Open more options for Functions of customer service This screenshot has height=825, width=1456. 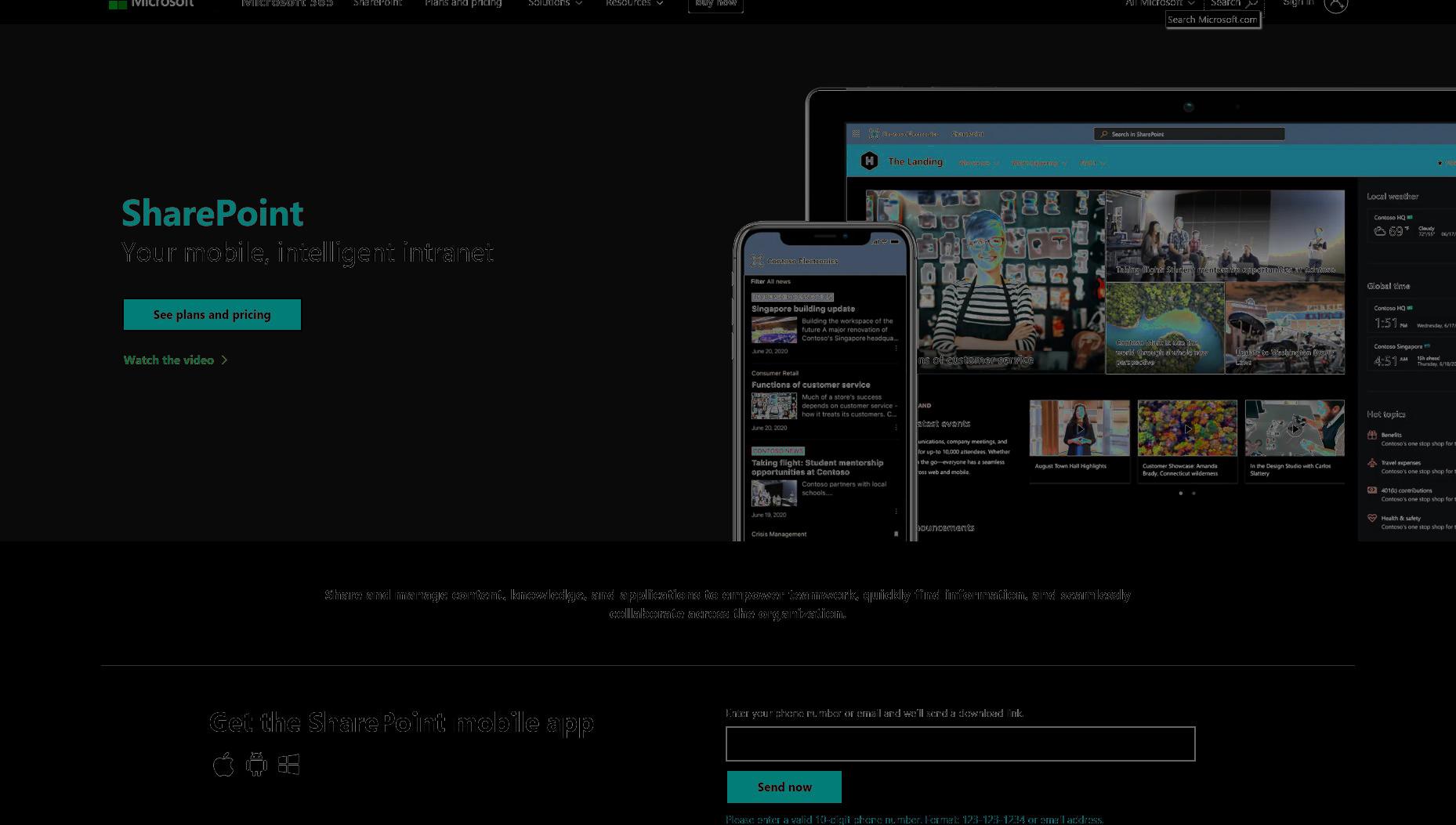pos(896,427)
